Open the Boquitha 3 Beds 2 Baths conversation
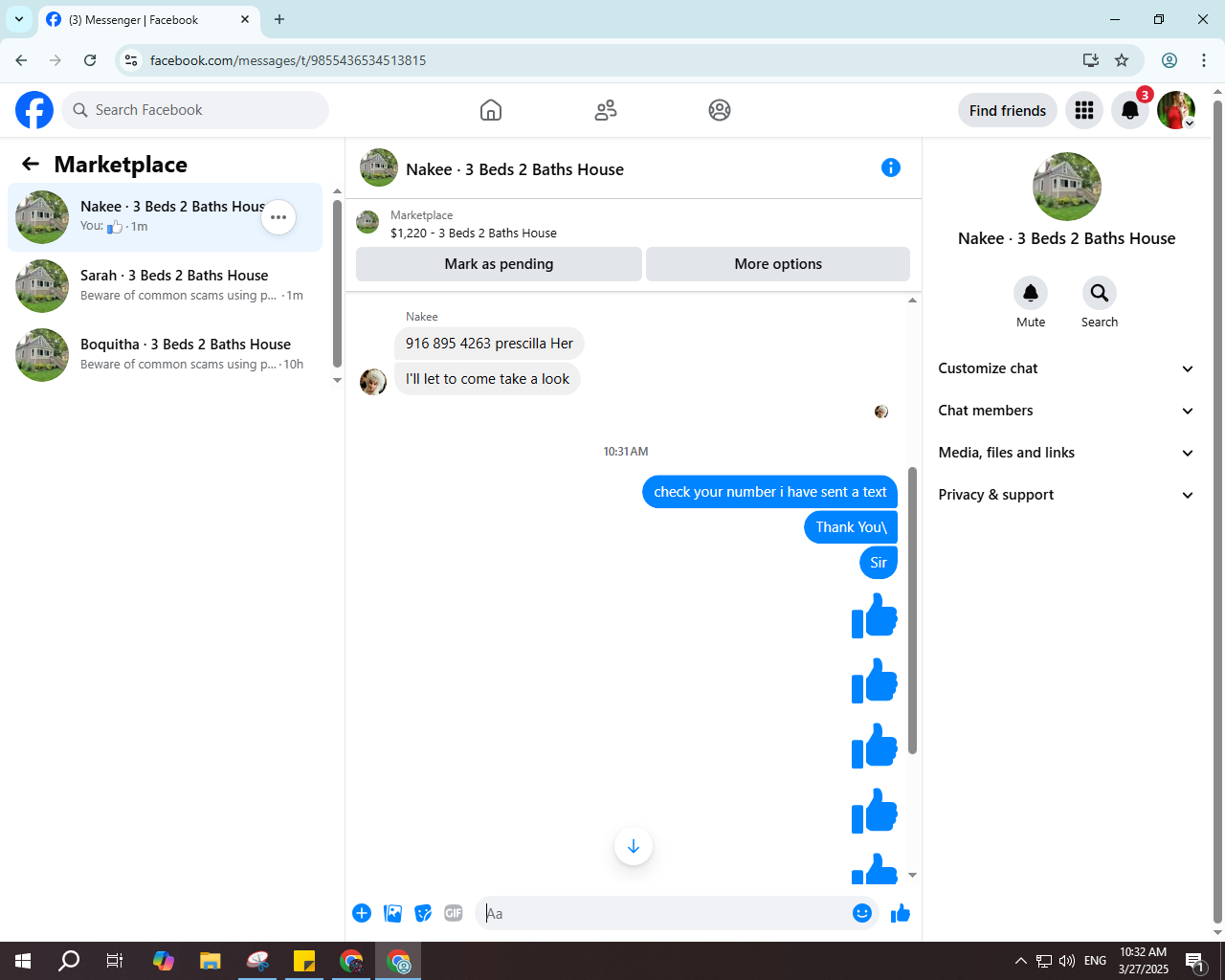The image size is (1225, 980). [165, 355]
